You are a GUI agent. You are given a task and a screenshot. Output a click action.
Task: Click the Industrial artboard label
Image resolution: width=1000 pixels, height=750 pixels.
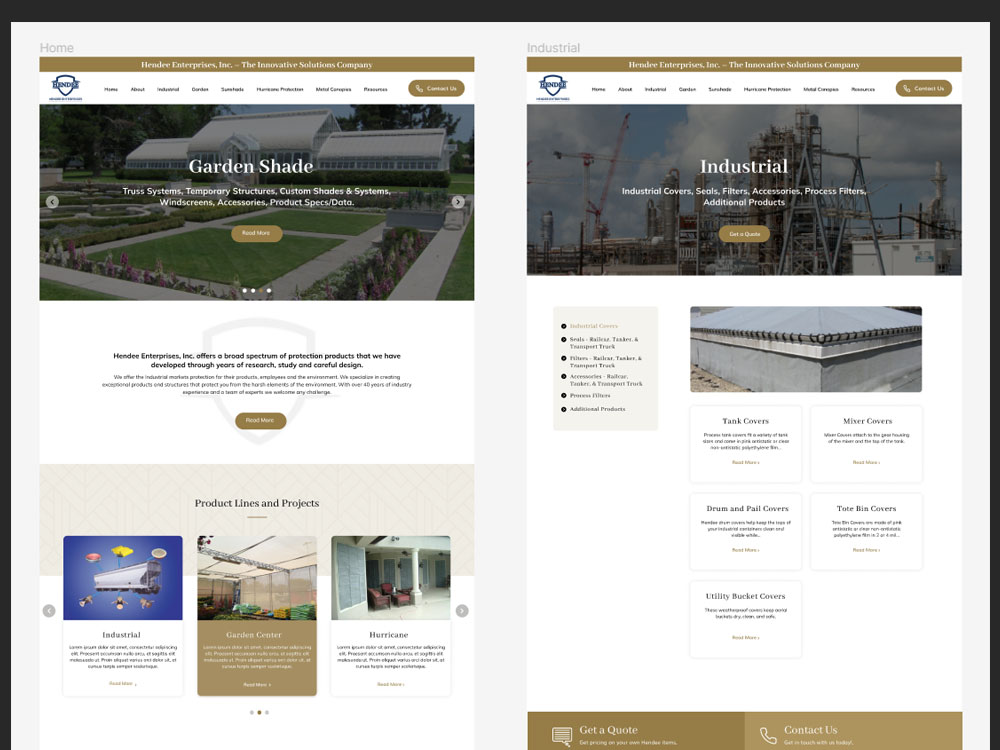click(554, 48)
